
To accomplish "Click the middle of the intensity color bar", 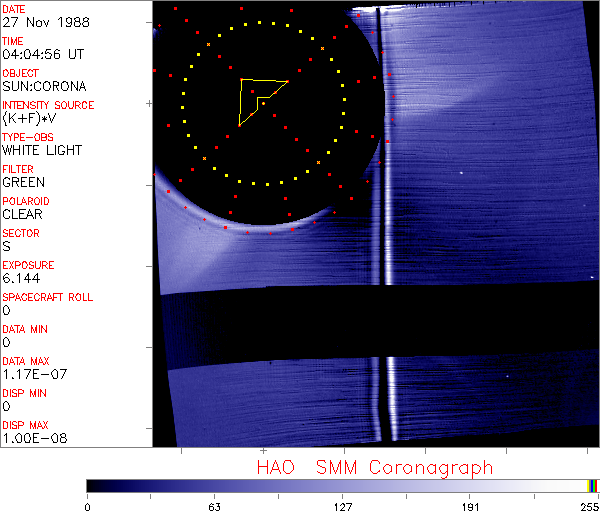I will pyautogui.click(x=342, y=485).
